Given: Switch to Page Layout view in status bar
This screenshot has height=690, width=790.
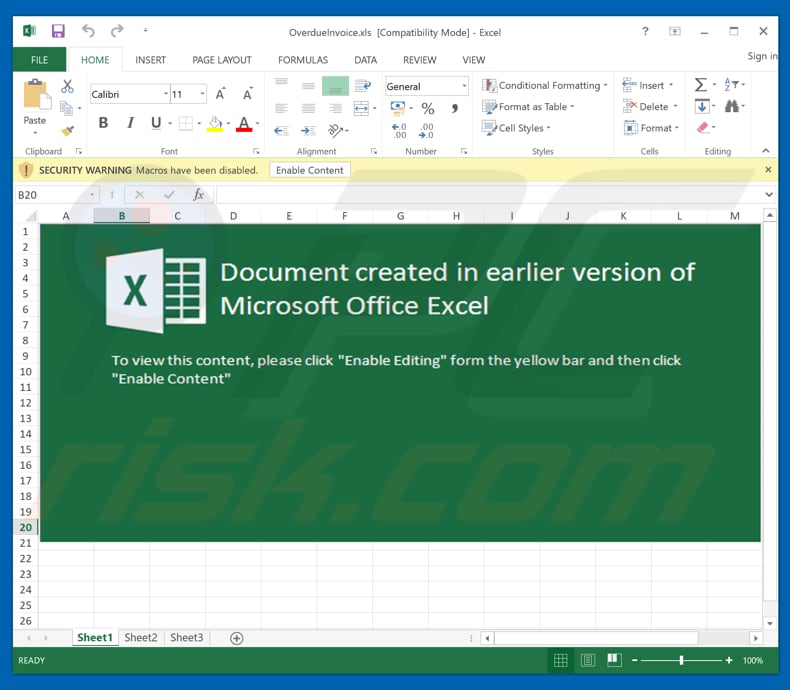Looking at the screenshot, I should click(587, 660).
